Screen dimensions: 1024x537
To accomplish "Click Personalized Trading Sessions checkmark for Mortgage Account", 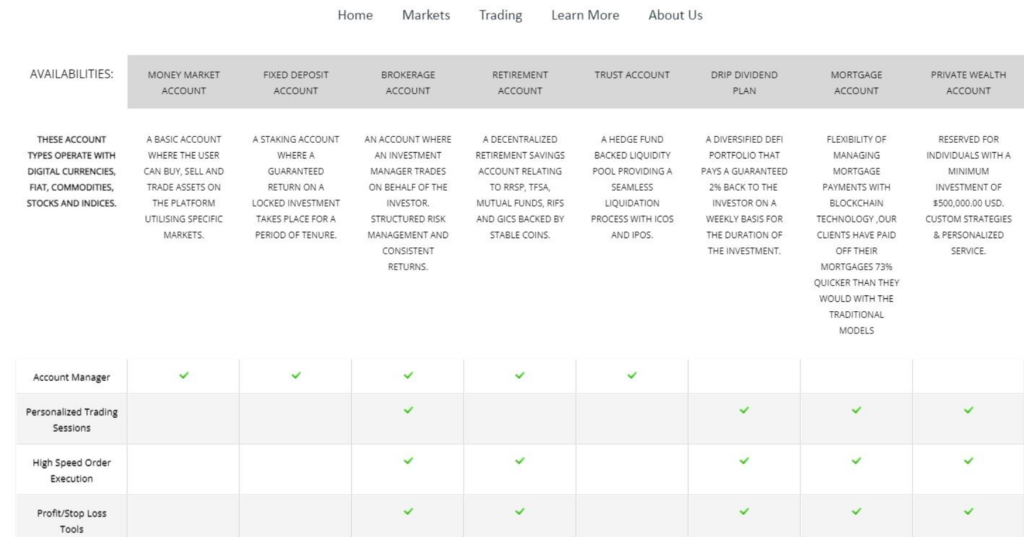I will (856, 410).
